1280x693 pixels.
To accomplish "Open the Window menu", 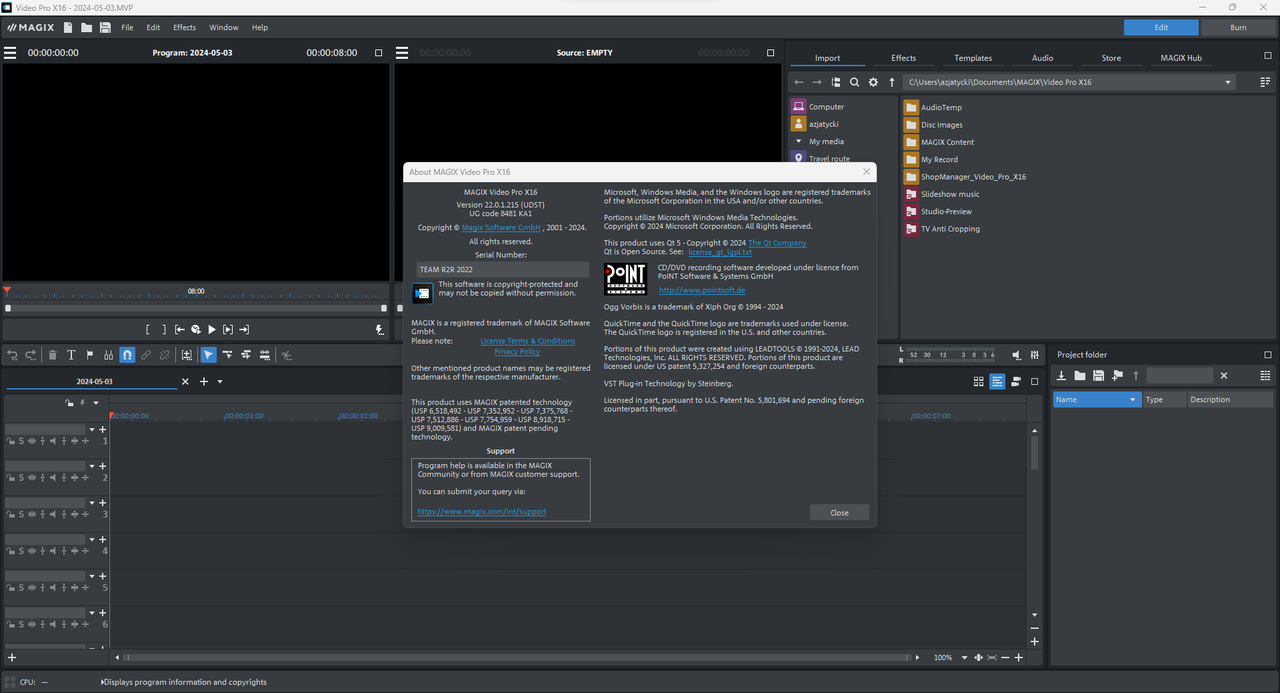I will point(224,27).
